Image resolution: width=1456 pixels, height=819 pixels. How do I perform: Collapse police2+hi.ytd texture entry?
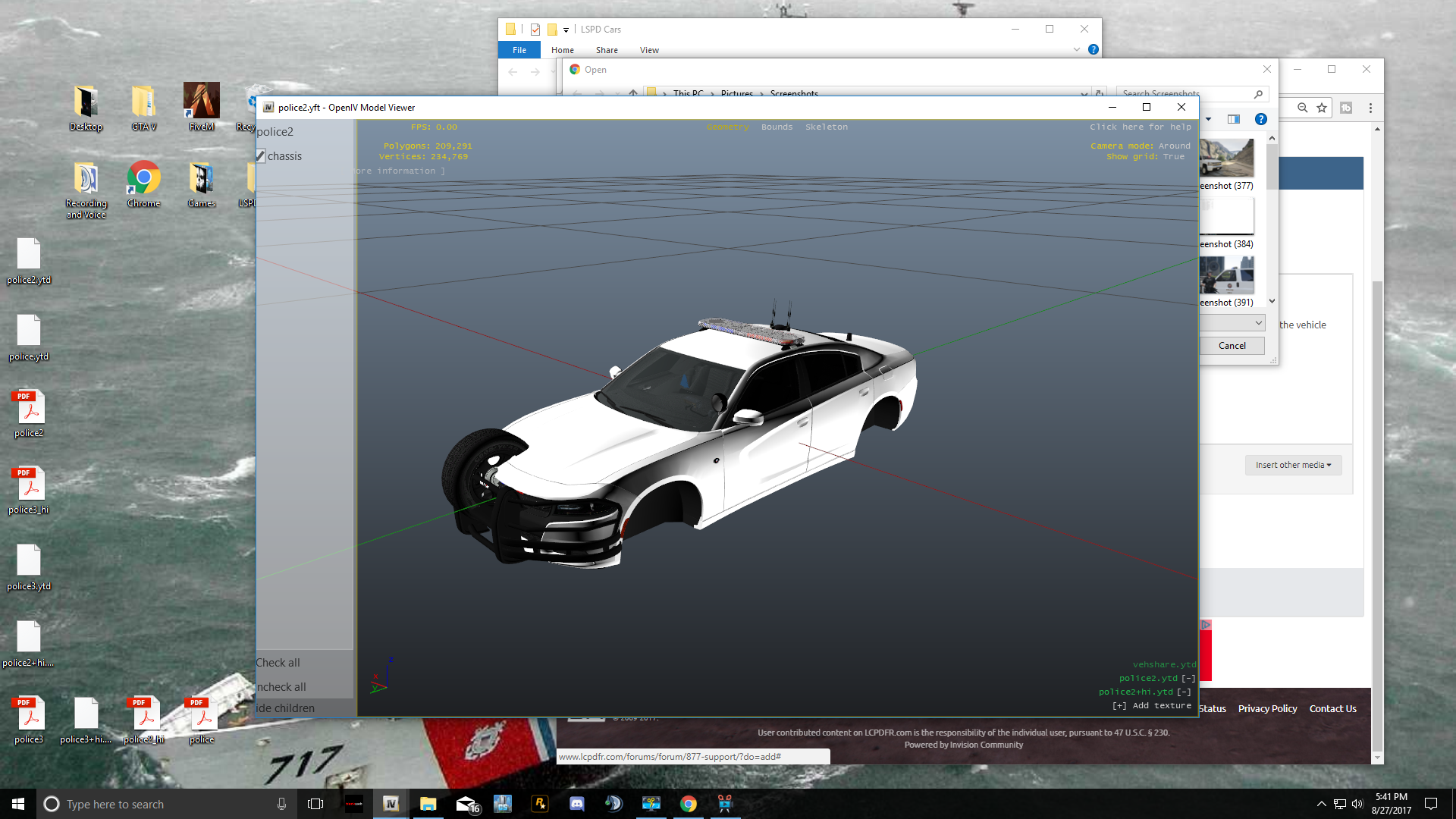click(x=1184, y=692)
